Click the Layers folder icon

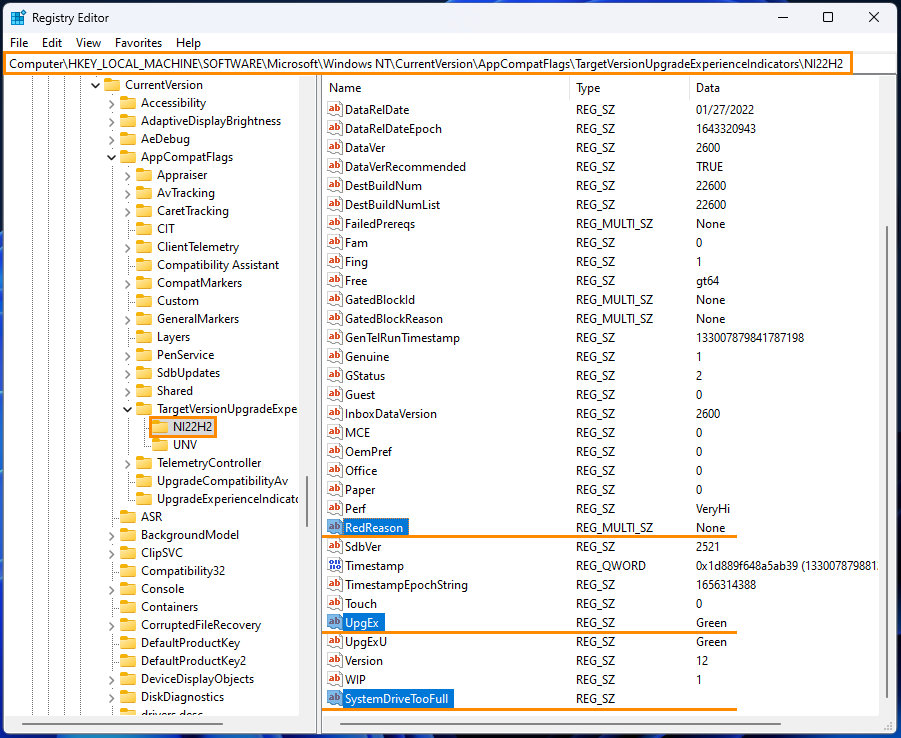pyautogui.click(x=144, y=337)
